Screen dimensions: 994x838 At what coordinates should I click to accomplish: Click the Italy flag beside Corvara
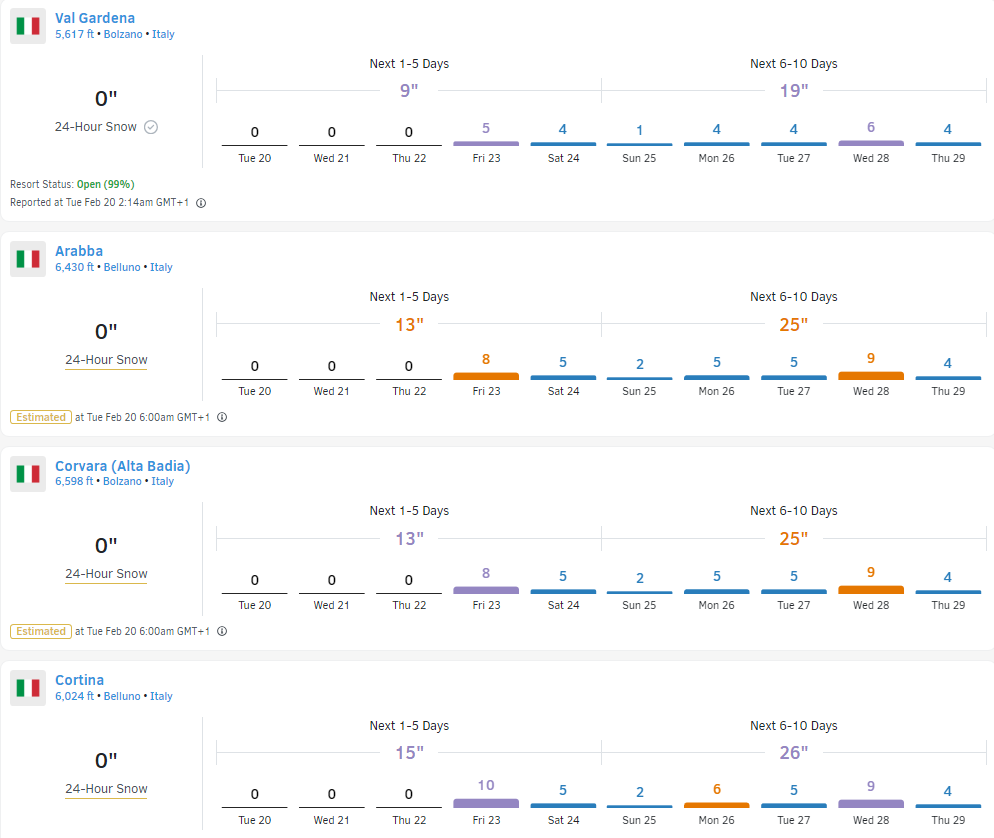point(28,473)
